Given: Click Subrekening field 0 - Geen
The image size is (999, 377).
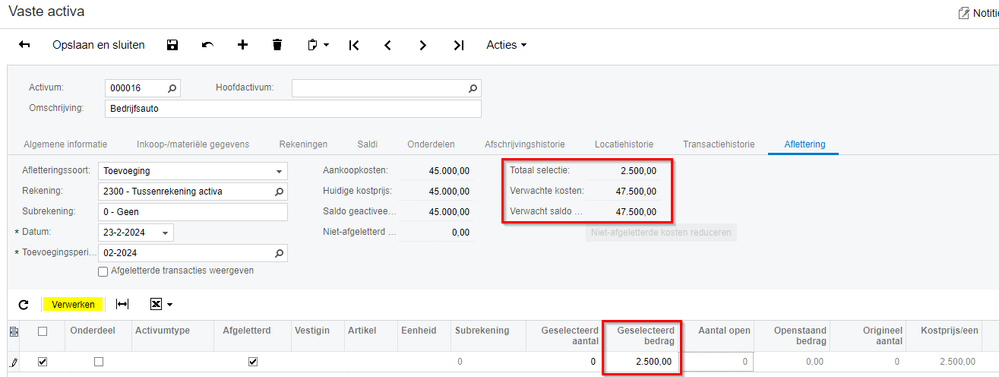Looking at the screenshot, I should tap(193, 211).
